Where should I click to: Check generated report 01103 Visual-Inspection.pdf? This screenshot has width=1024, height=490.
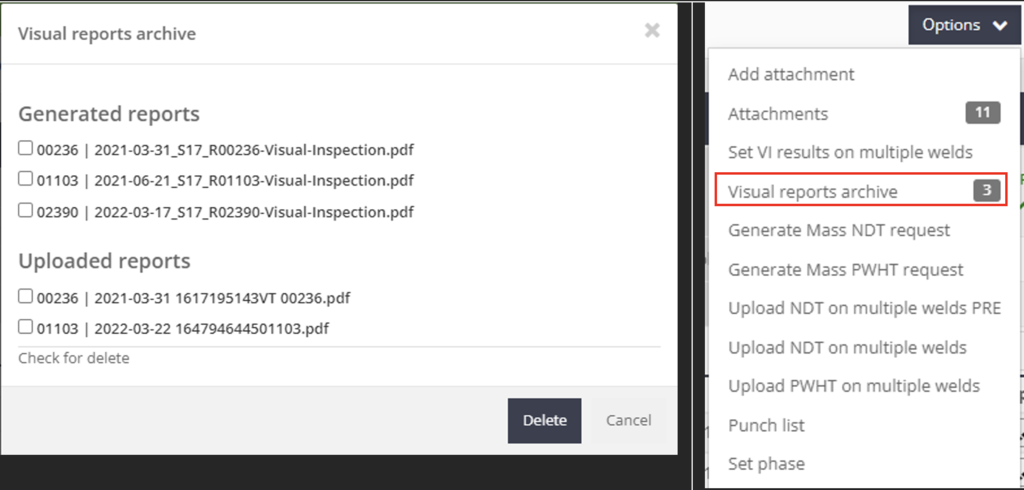pyautogui.click(x=25, y=178)
